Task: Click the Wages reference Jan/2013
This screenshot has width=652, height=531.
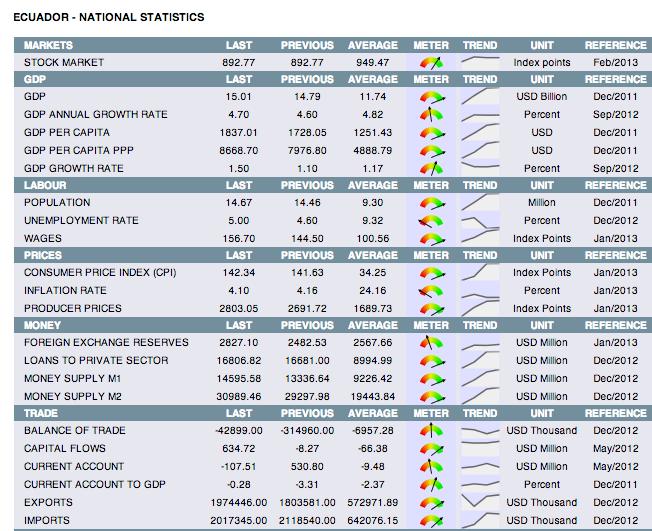Action: click(615, 239)
